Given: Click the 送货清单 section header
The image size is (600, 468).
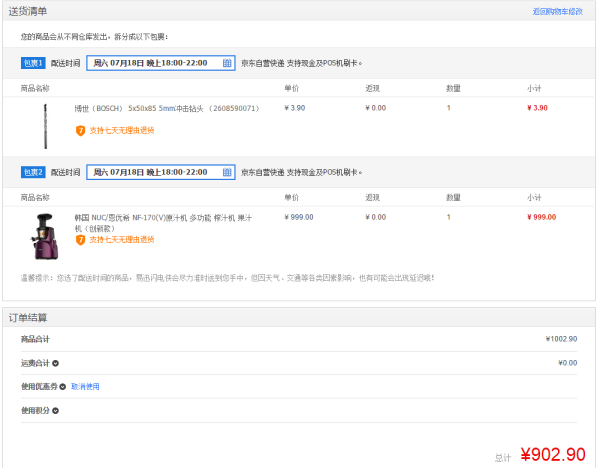Looking at the screenshot, I should tap(28, 11).
